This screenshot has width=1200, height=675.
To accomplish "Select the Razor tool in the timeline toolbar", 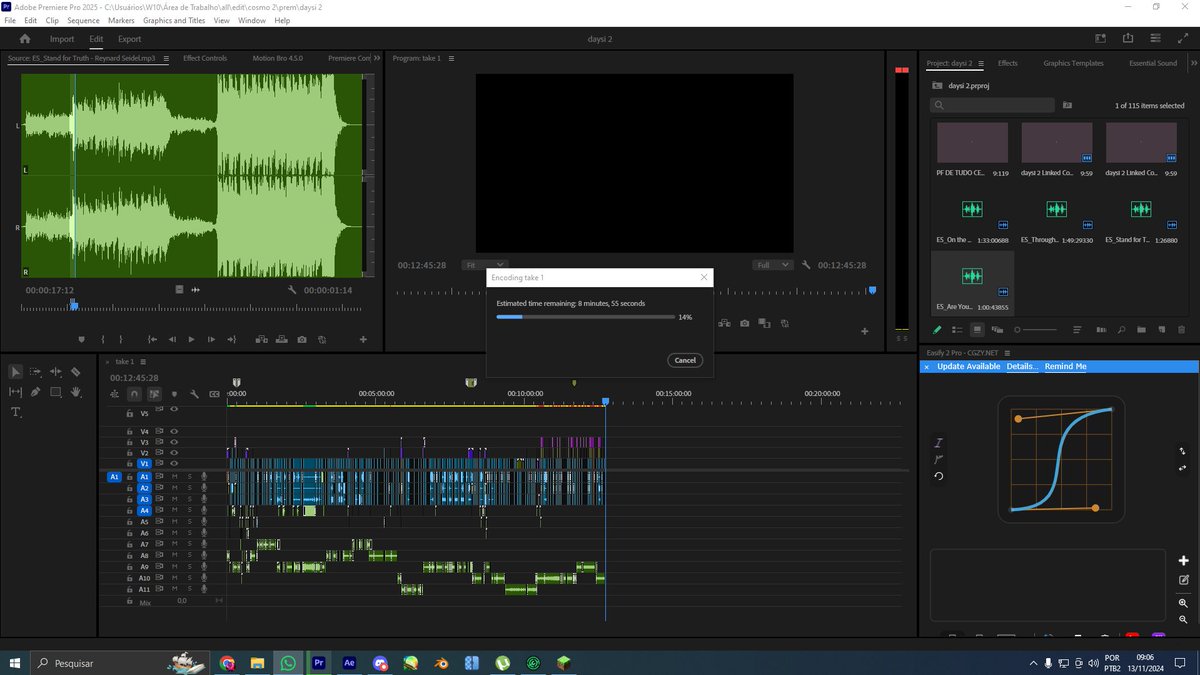I will (x=75, y=372).
